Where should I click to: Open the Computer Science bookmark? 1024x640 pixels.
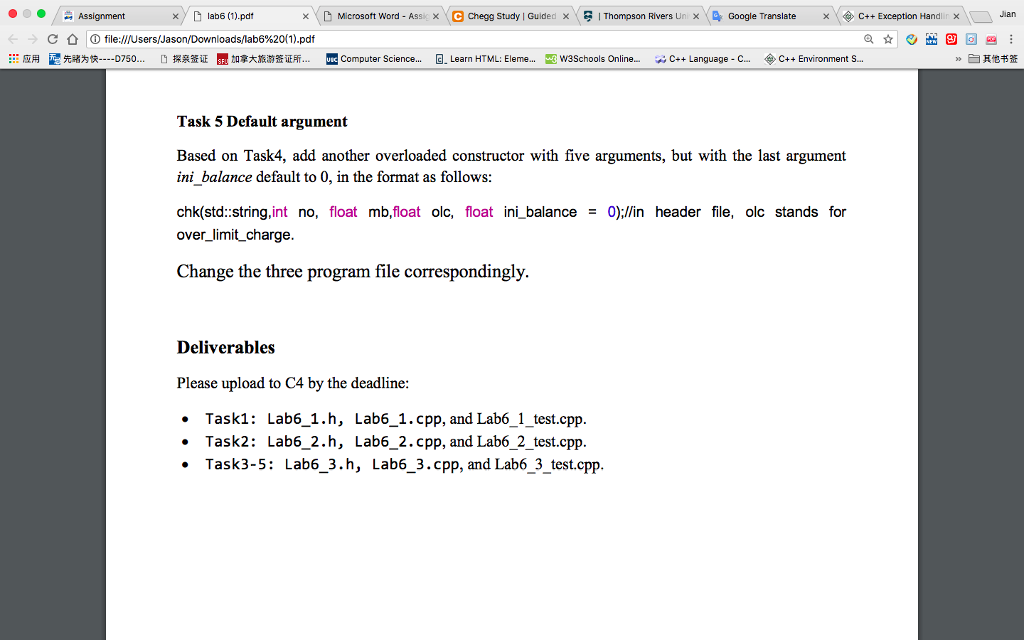(377, 57)
